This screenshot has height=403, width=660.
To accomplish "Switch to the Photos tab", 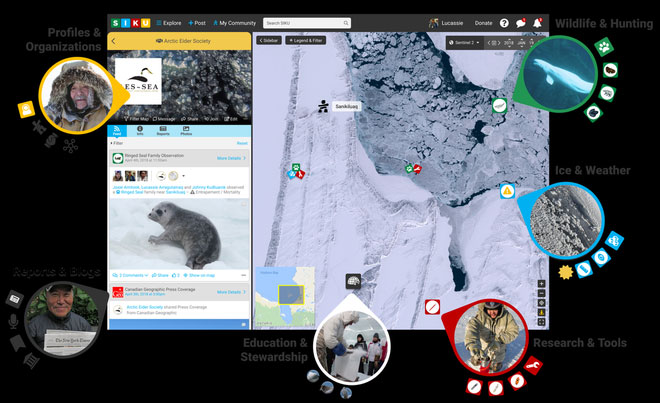I will [x=186, y=131].
